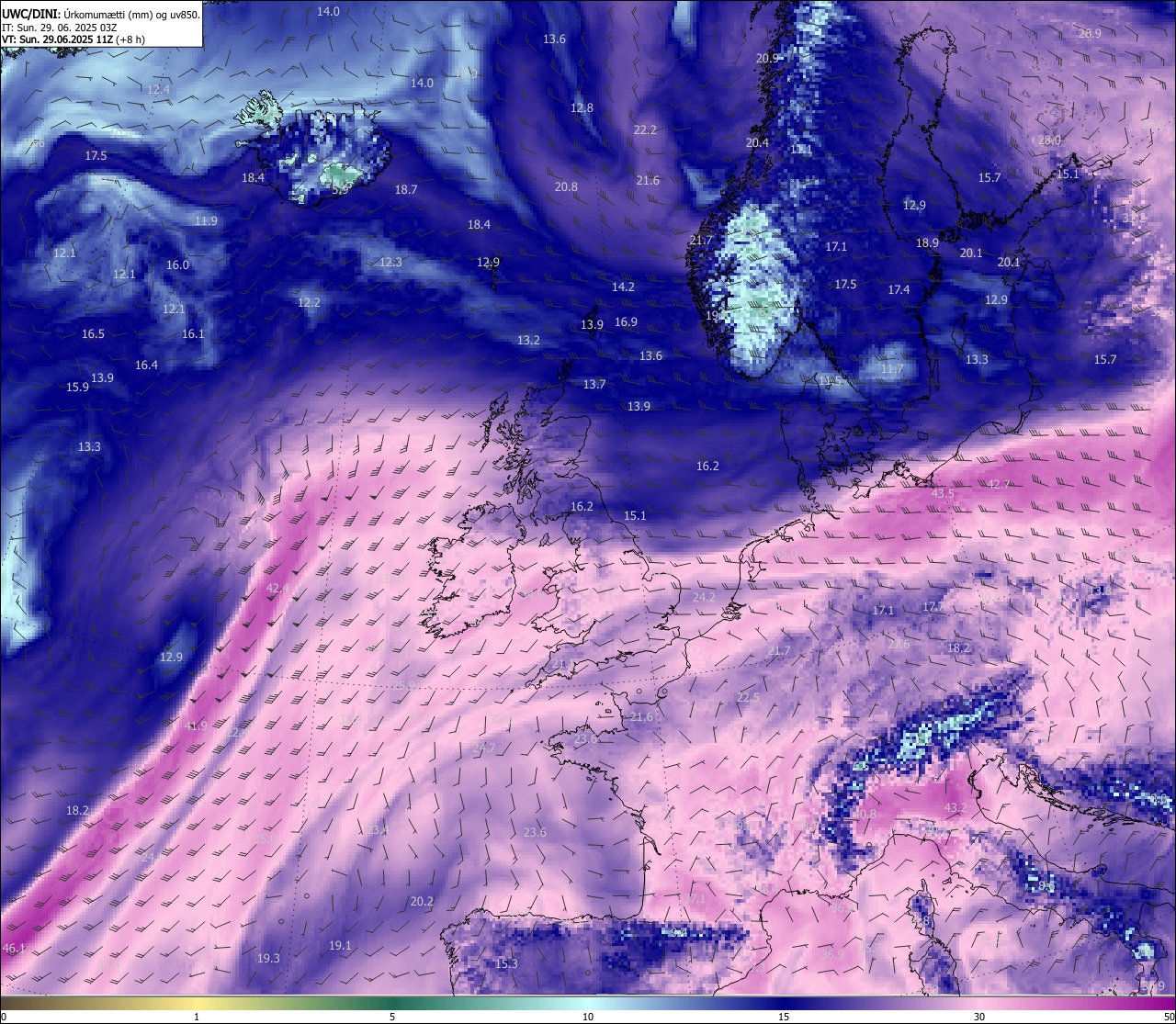This screenshot has width=1176, height=1024.
Task: Click the map value '16.4'
Action: tap(146, 365)
